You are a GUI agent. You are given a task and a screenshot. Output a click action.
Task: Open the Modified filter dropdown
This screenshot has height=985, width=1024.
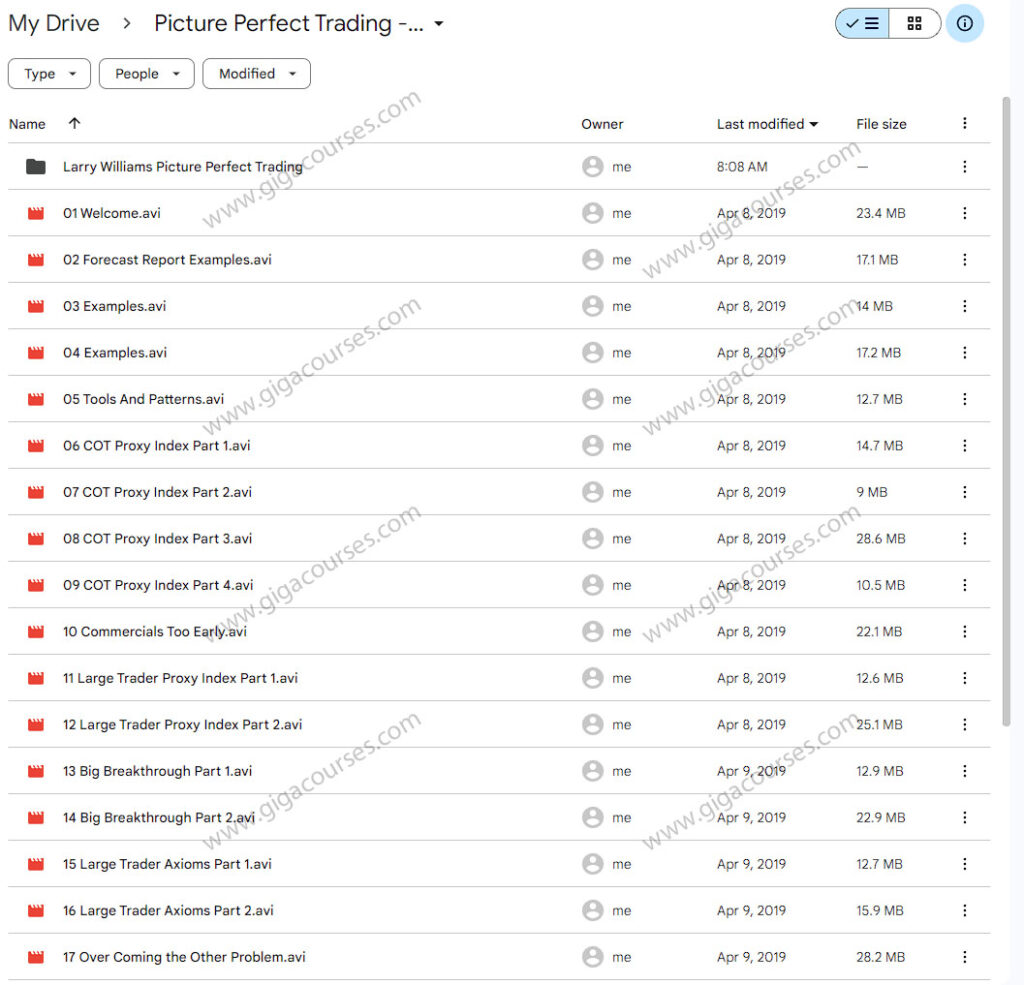click(x=256, y=74)
